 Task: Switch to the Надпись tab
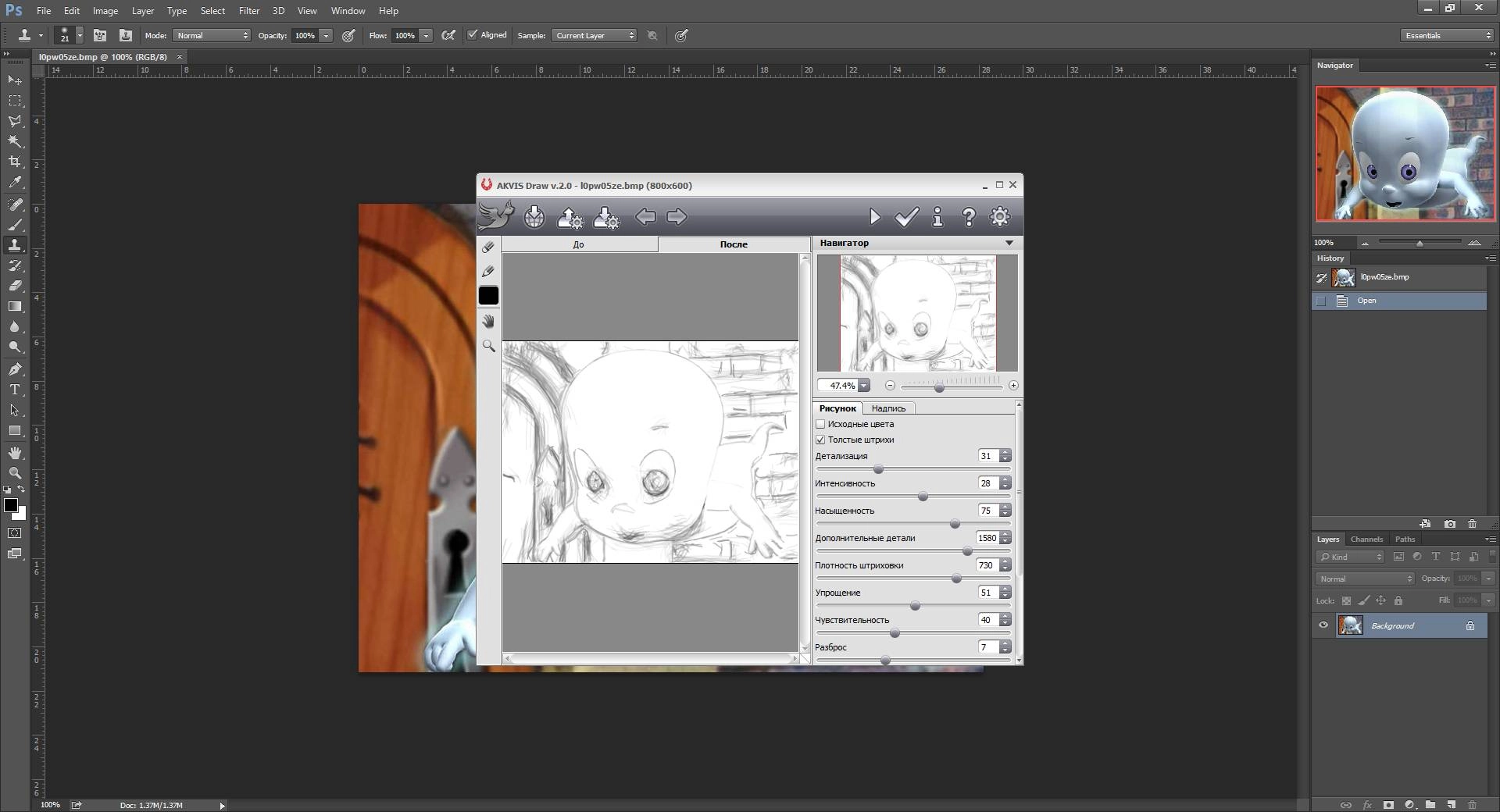[x=888, y=408]
